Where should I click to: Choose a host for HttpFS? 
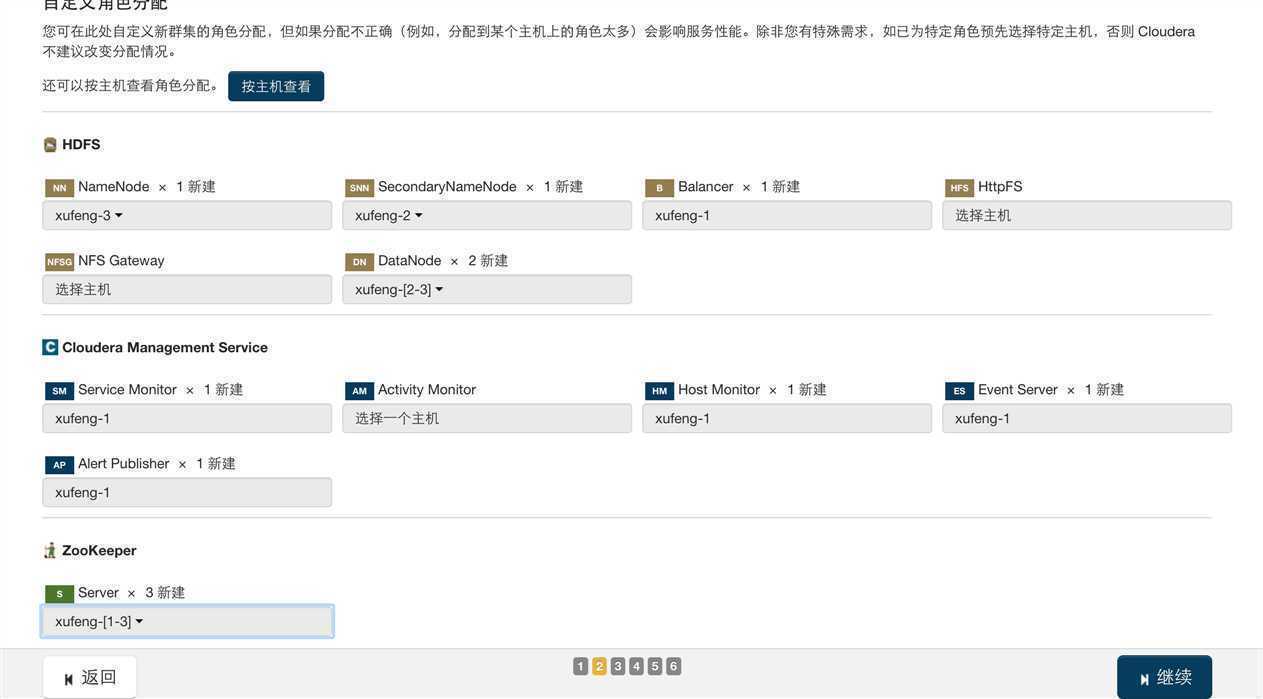click(1087, 215)
